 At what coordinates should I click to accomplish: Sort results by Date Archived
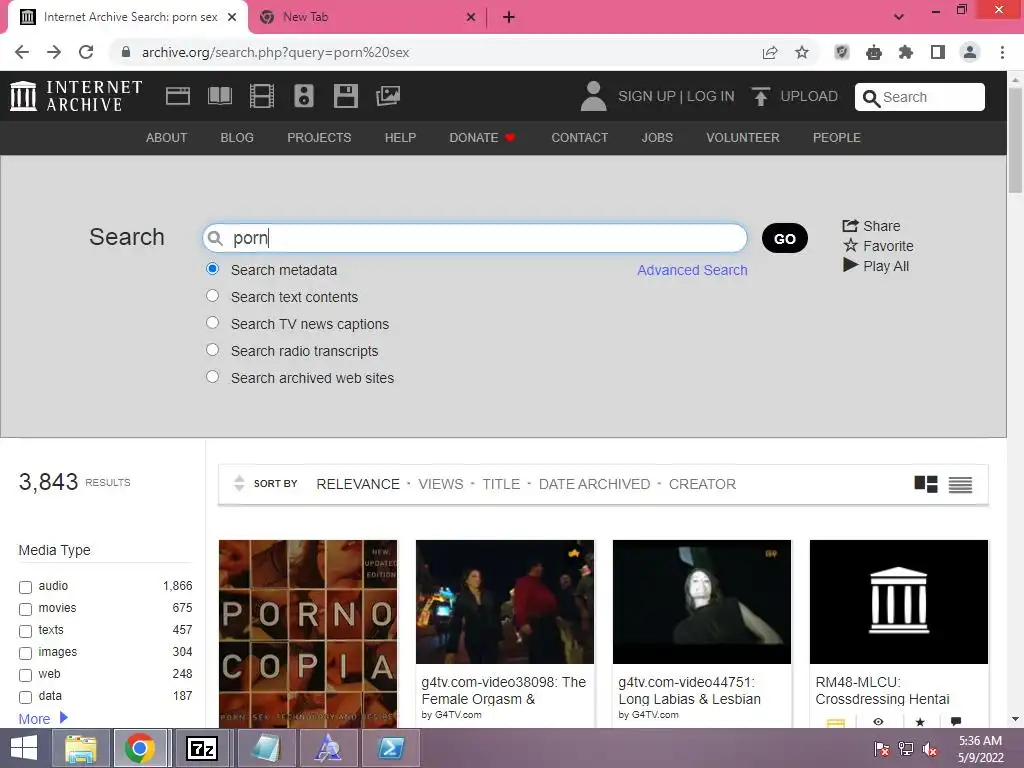pos(594,484)
